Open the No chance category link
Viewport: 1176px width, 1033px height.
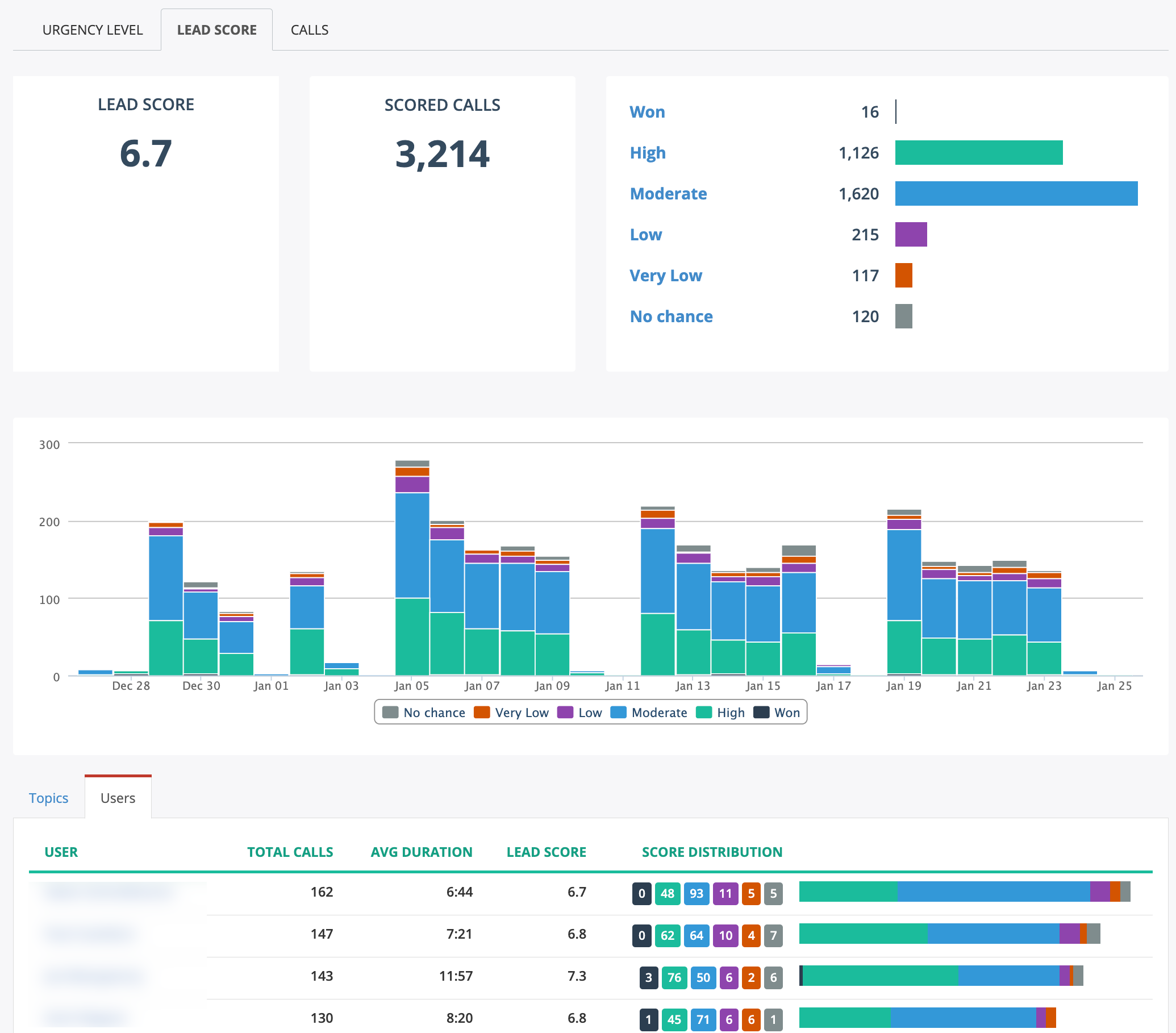671,316
